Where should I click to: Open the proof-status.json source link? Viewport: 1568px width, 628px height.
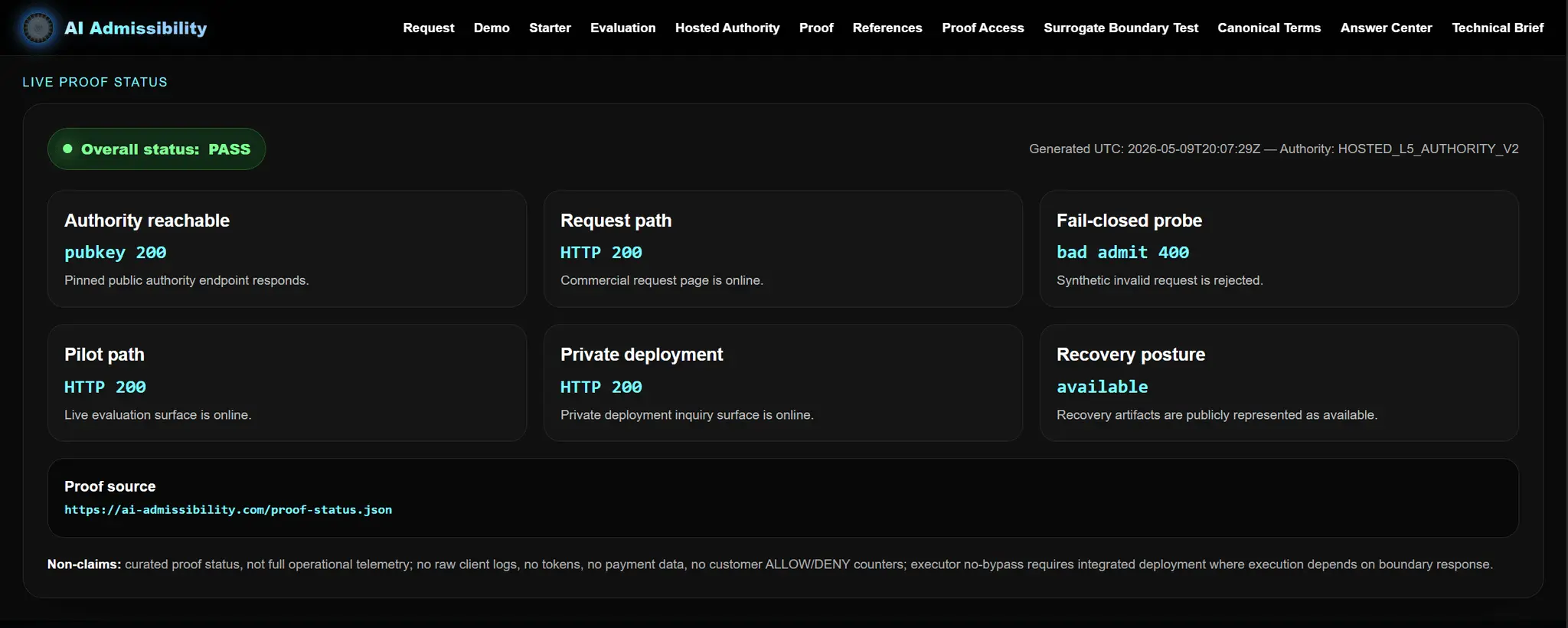point(228,510)
